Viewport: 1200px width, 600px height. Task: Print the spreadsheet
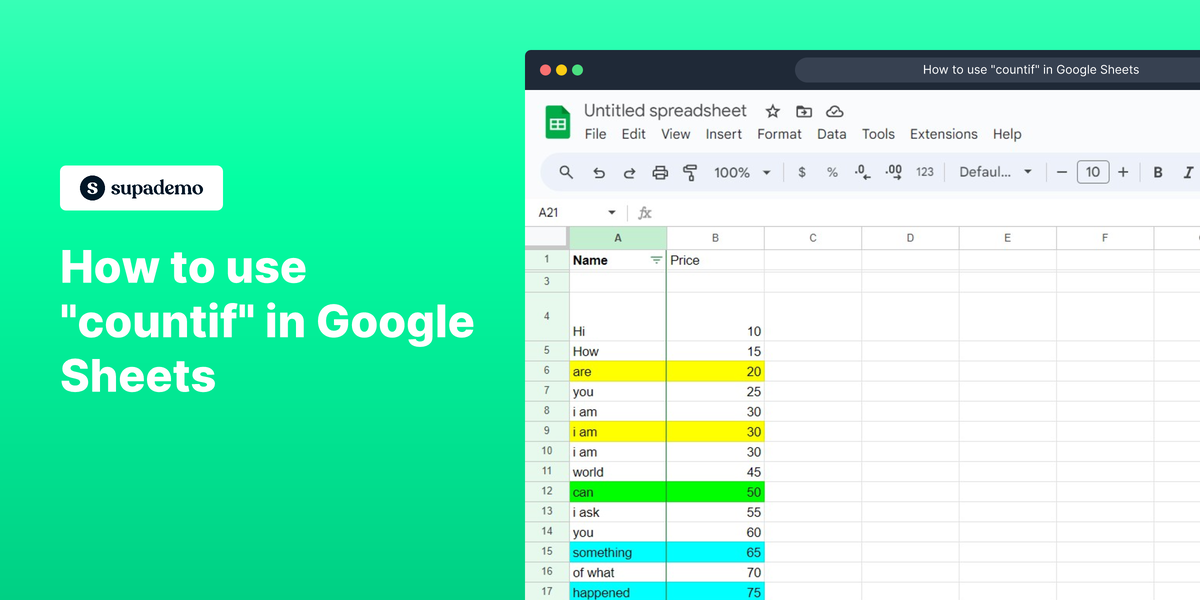click(660, 172)
